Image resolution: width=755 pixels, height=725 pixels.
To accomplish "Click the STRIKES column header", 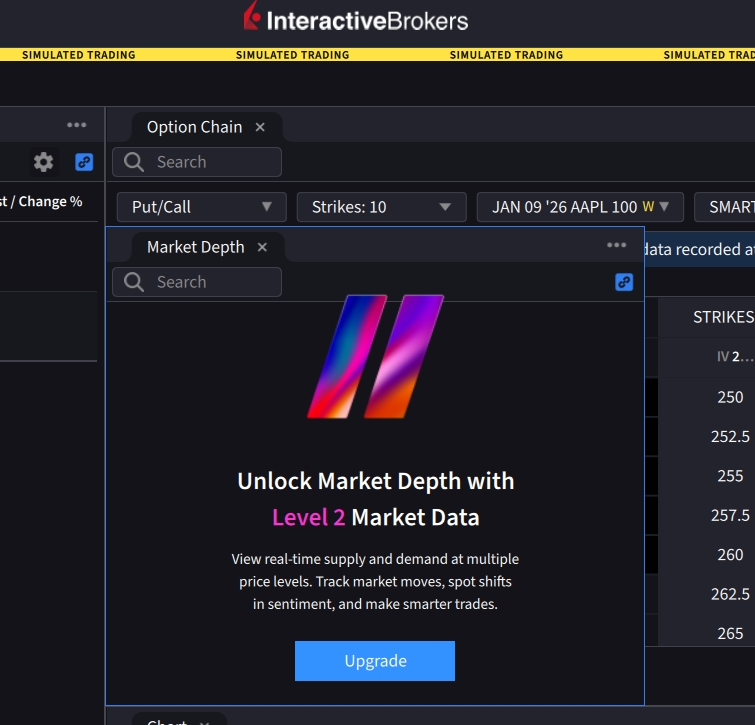I will tap(723, 317).
